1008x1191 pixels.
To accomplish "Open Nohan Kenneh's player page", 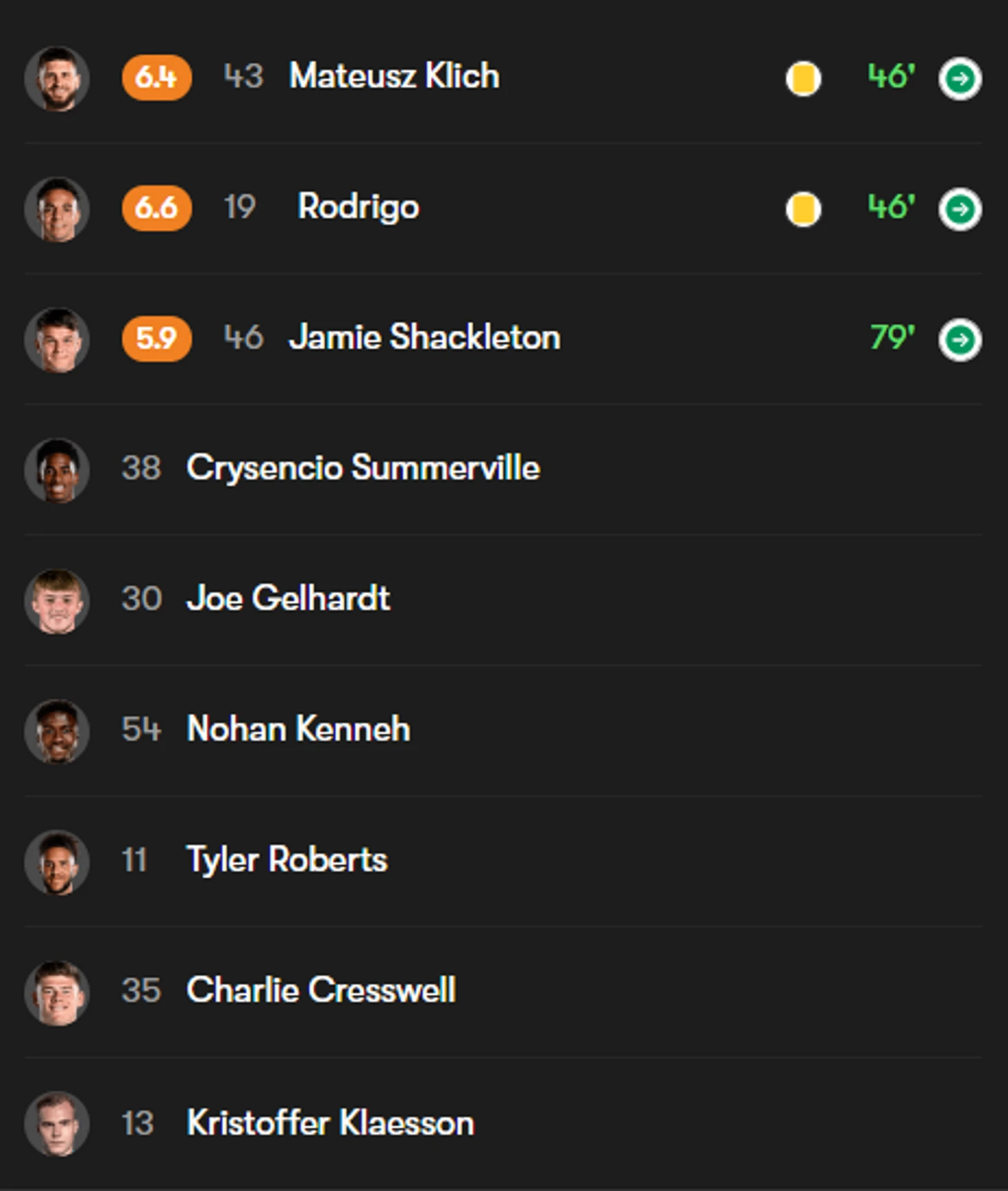I will point(298,729).
